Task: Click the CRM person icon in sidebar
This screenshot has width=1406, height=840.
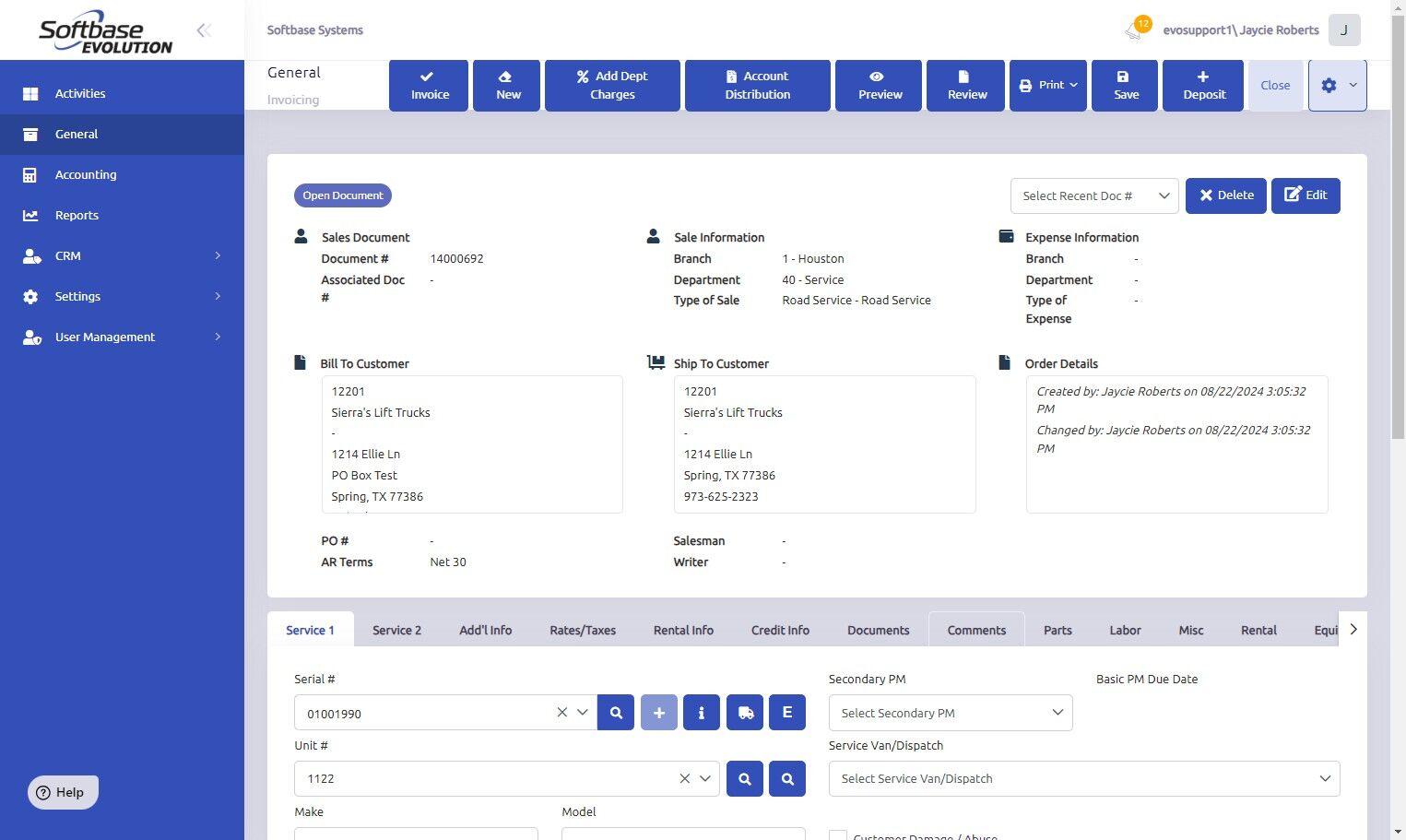Action: tap(31, 256)
